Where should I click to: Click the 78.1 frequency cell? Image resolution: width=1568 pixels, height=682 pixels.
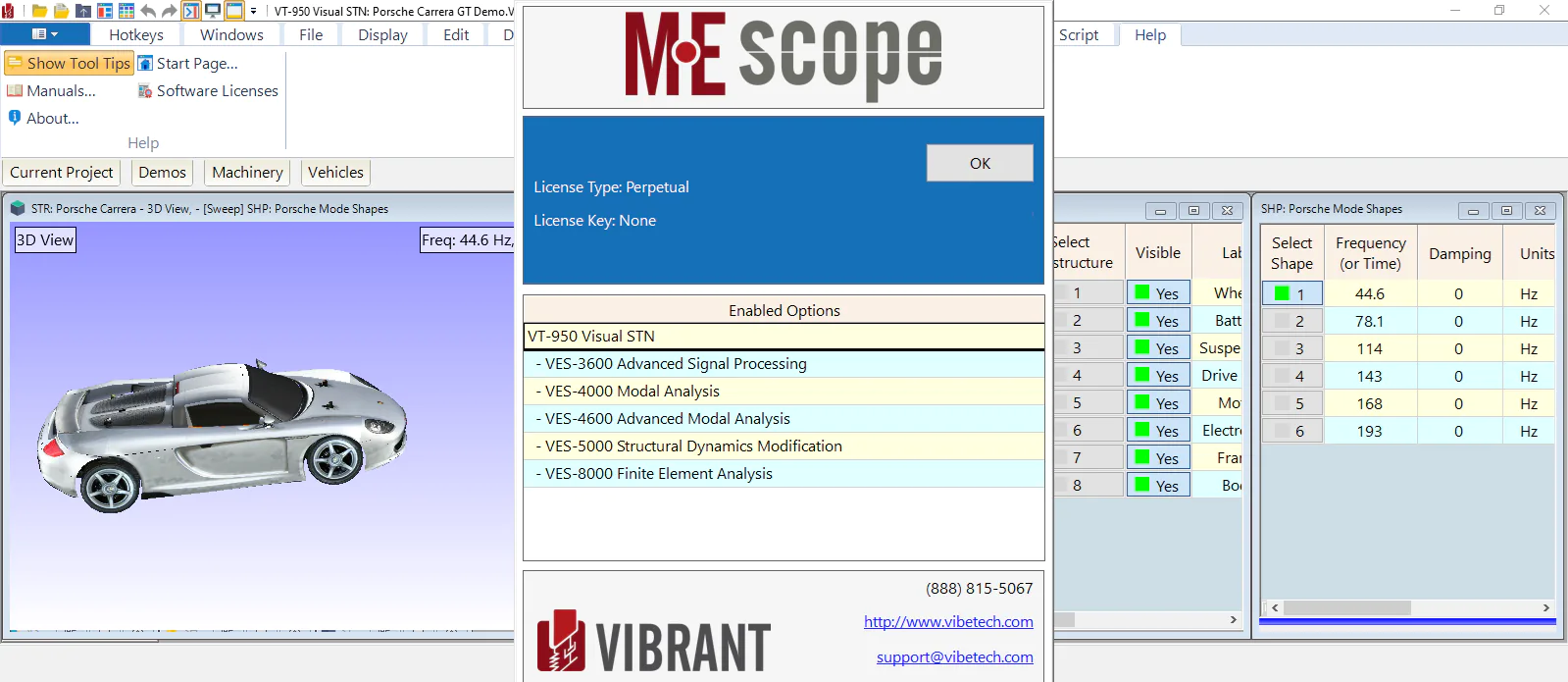coord(1370,321)
